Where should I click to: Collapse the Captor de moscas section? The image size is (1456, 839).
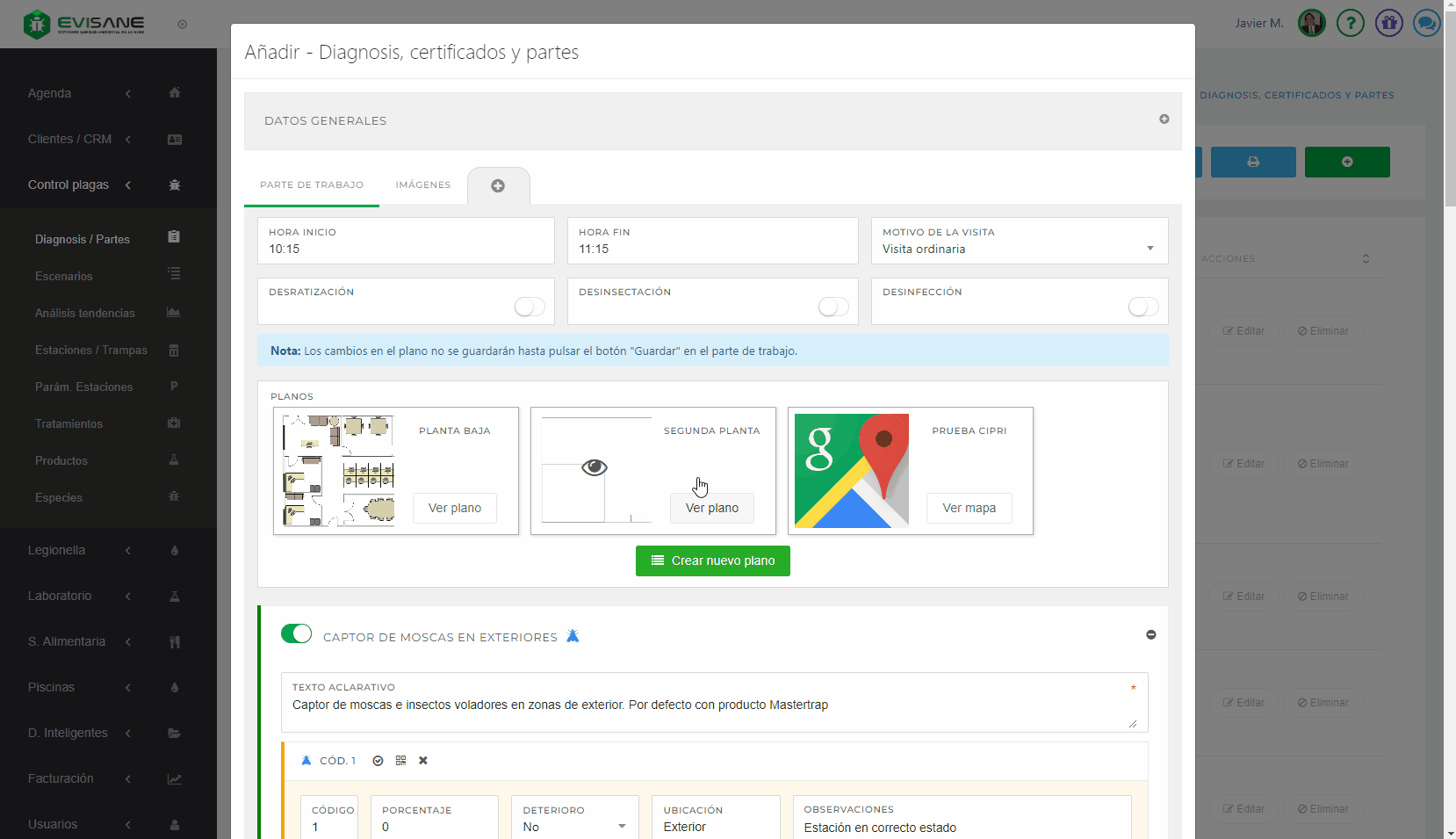pyautogui.click(x=1150, y=635)
